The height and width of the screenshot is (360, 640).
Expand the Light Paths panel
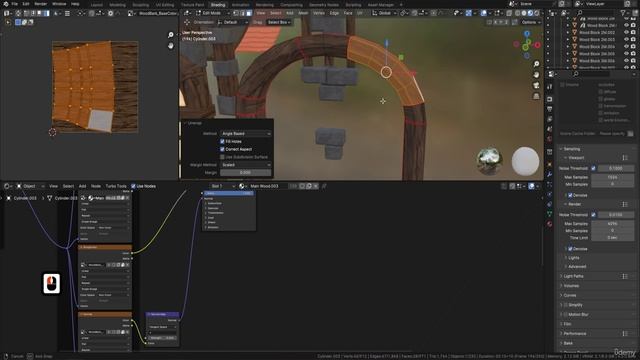(x=573, y=276)
